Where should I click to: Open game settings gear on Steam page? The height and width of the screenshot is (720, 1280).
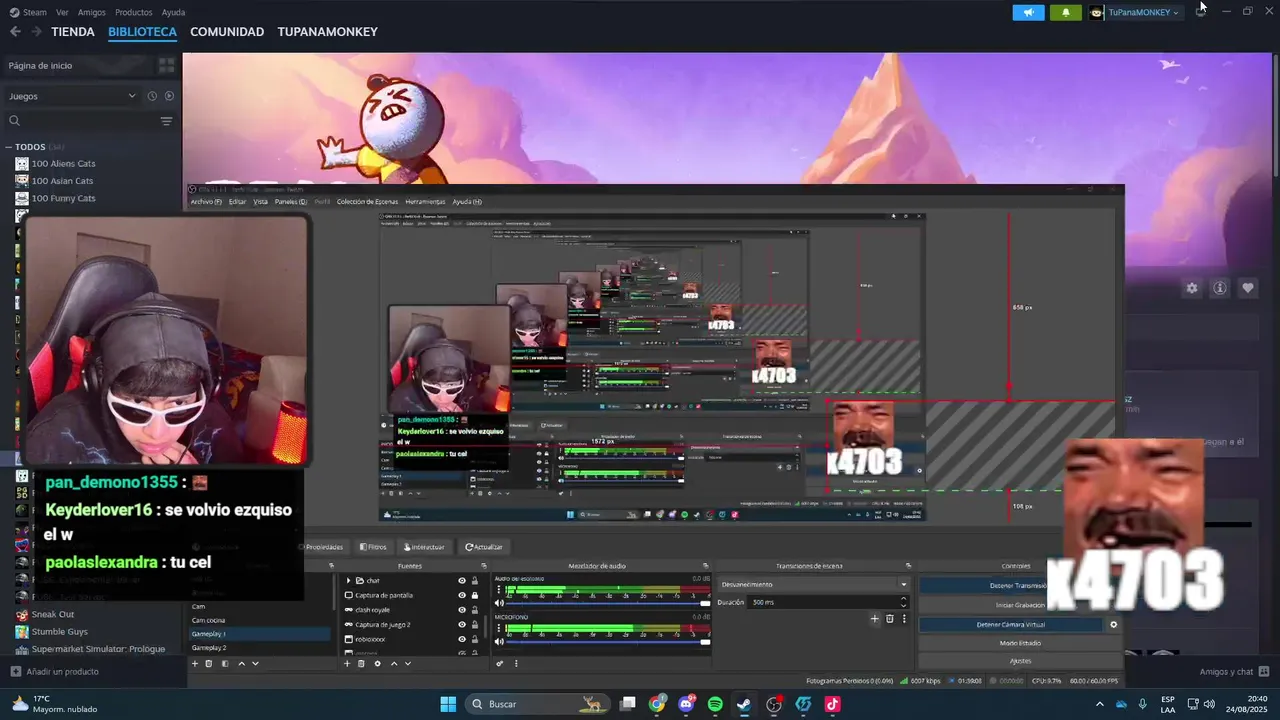tap(1191, 288)
